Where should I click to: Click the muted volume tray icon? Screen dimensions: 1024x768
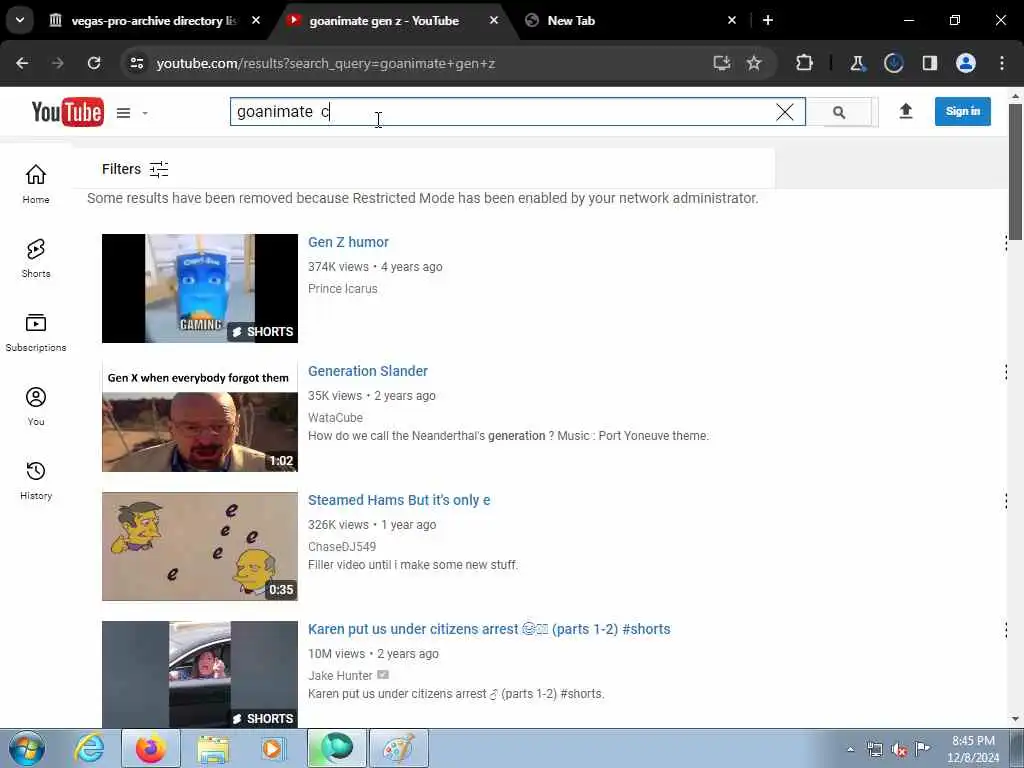point(899,749)
